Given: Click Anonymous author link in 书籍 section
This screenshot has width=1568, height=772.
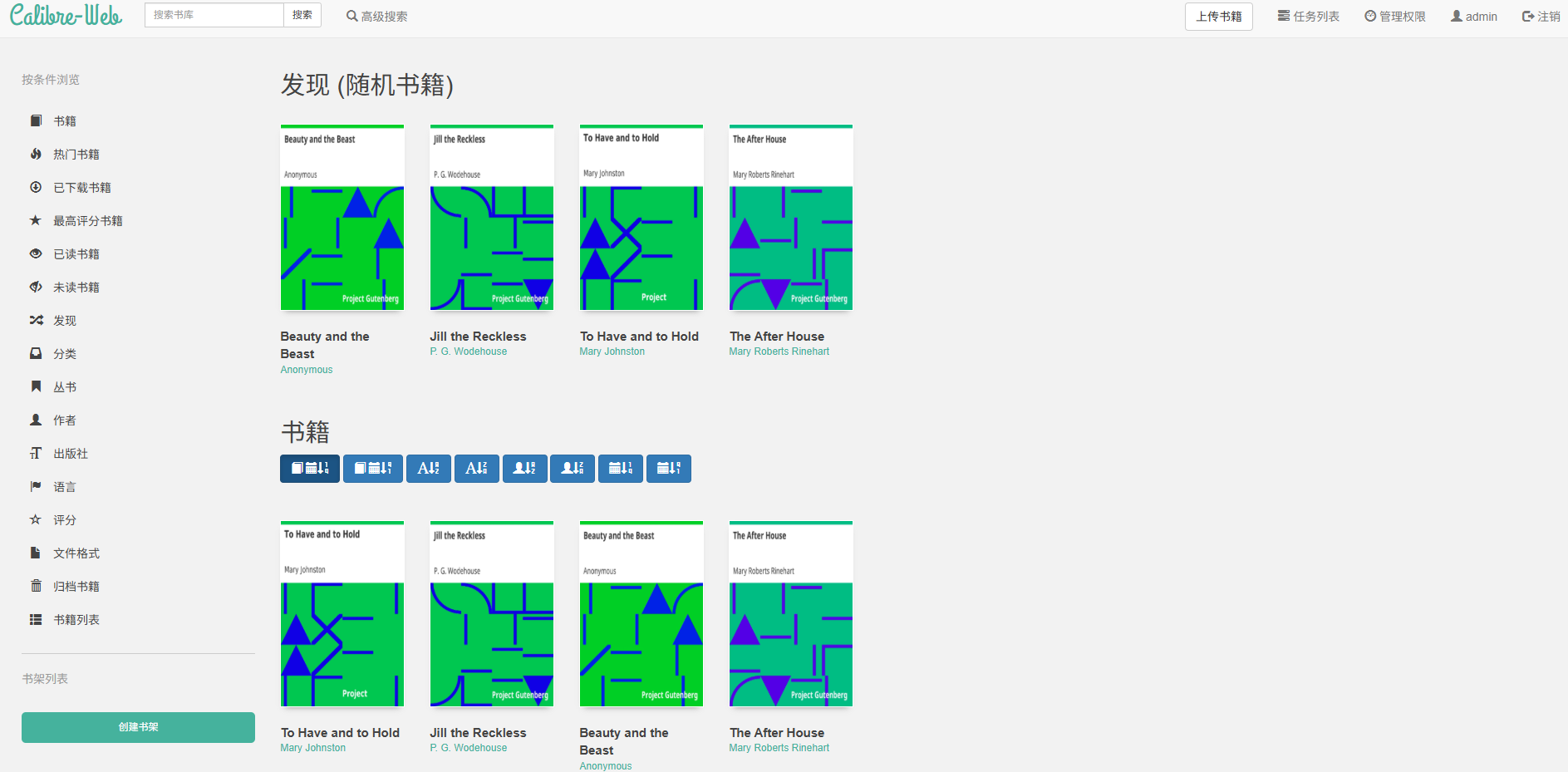Looking at the screenshot, I should [606, 766].
